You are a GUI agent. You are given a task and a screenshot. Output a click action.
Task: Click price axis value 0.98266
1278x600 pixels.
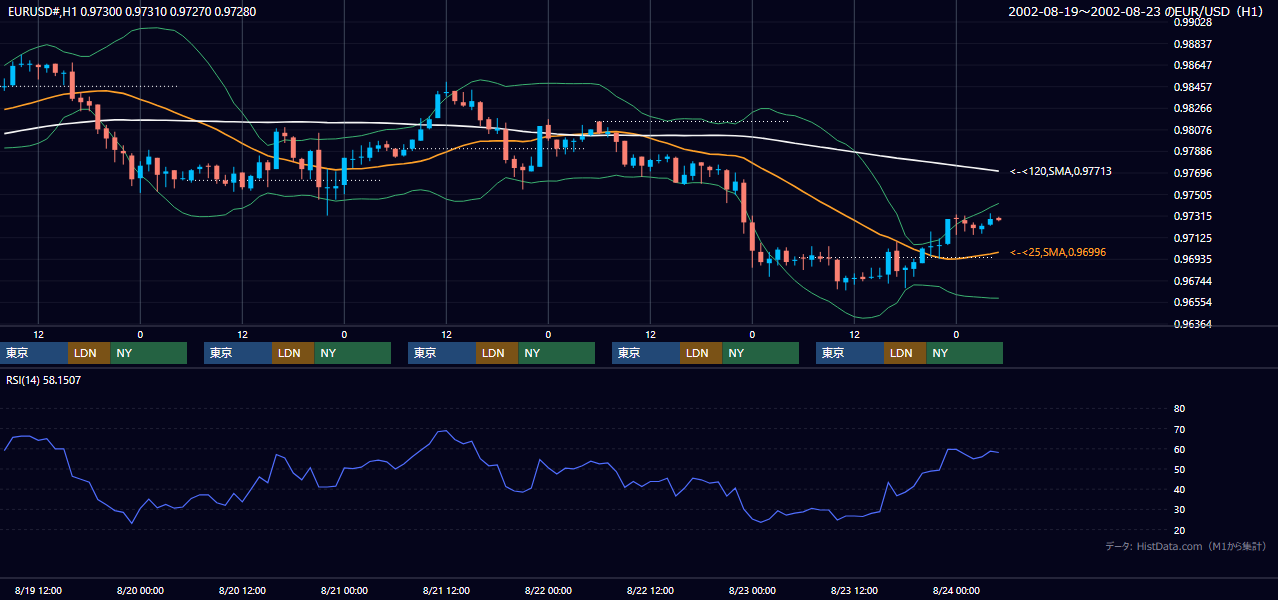tap(1192, 108)
